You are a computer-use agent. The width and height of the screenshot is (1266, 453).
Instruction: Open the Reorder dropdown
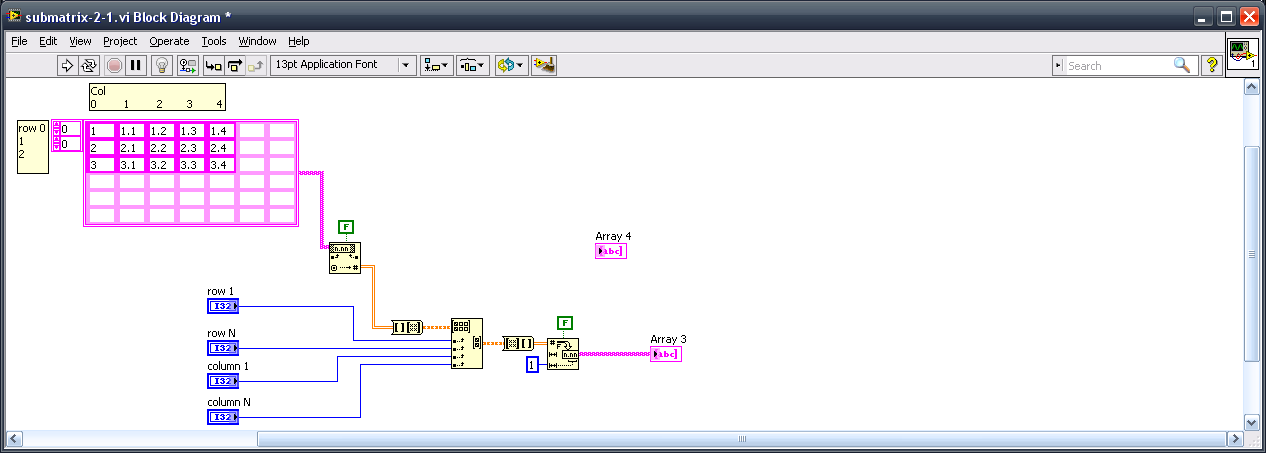coord(509,65)
